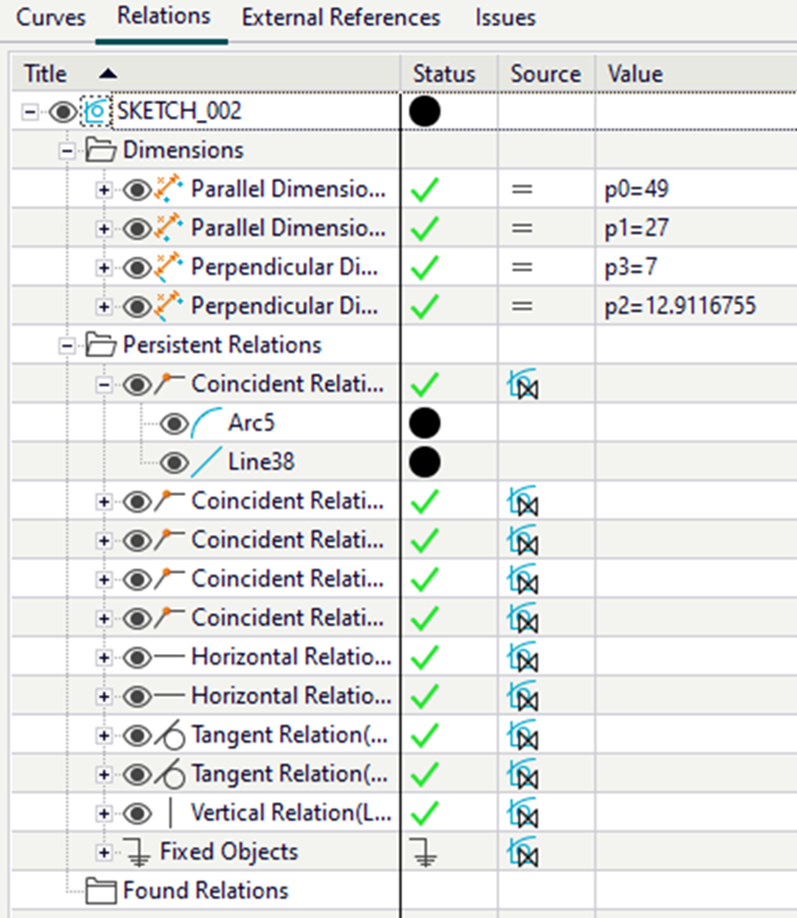This screenshot has height=918, width=797.
Task: Collapse the Persistent Relations folder
Action: (x=67, y=346)
